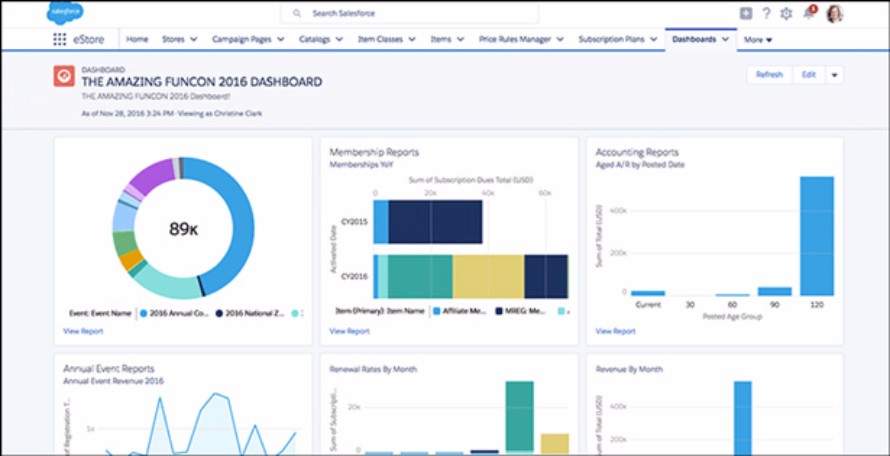Click the 2016 Annual Co... legend swatch
This screenshot has width=890, height=456.
point(144,313)
